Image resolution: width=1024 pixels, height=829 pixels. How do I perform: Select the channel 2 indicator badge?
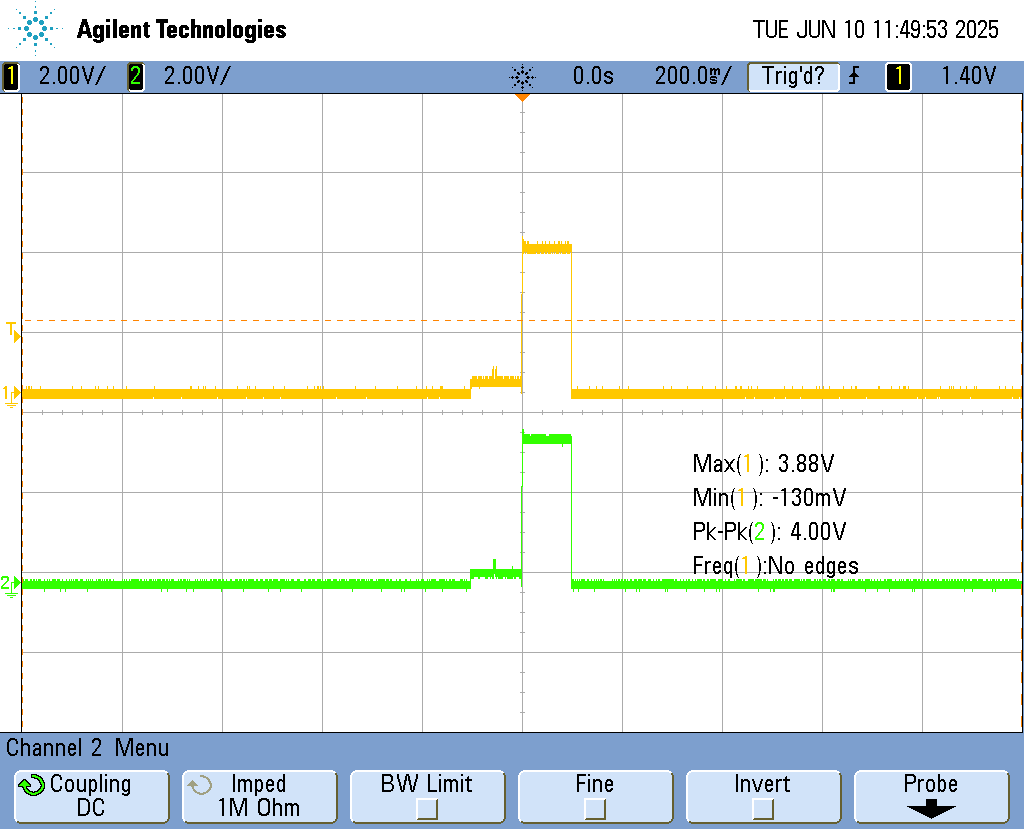coord(135,76)
